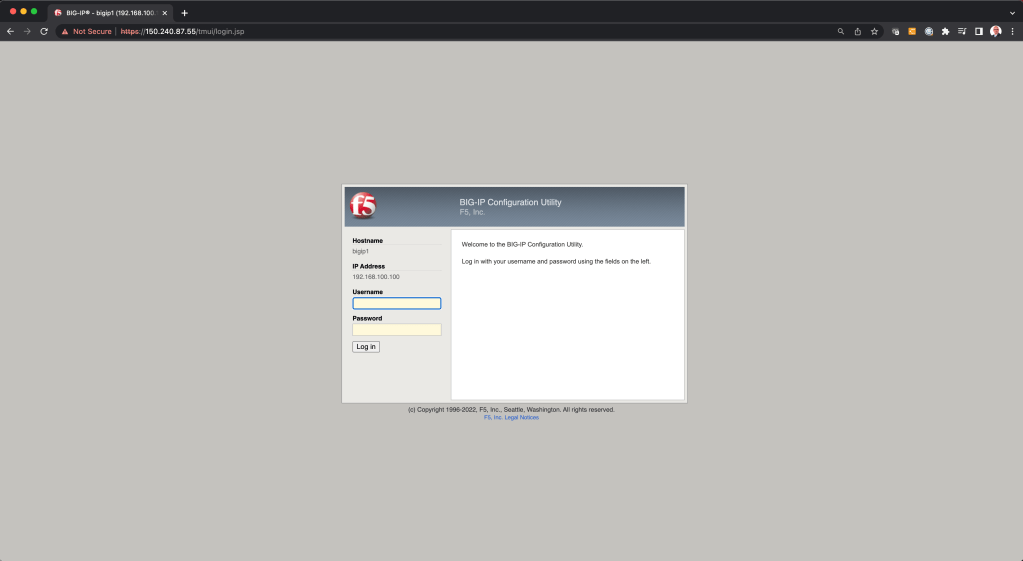The image size is (1023, 561).
Task: Open the media controls playlist icon
Action: [x=962, y=31]
